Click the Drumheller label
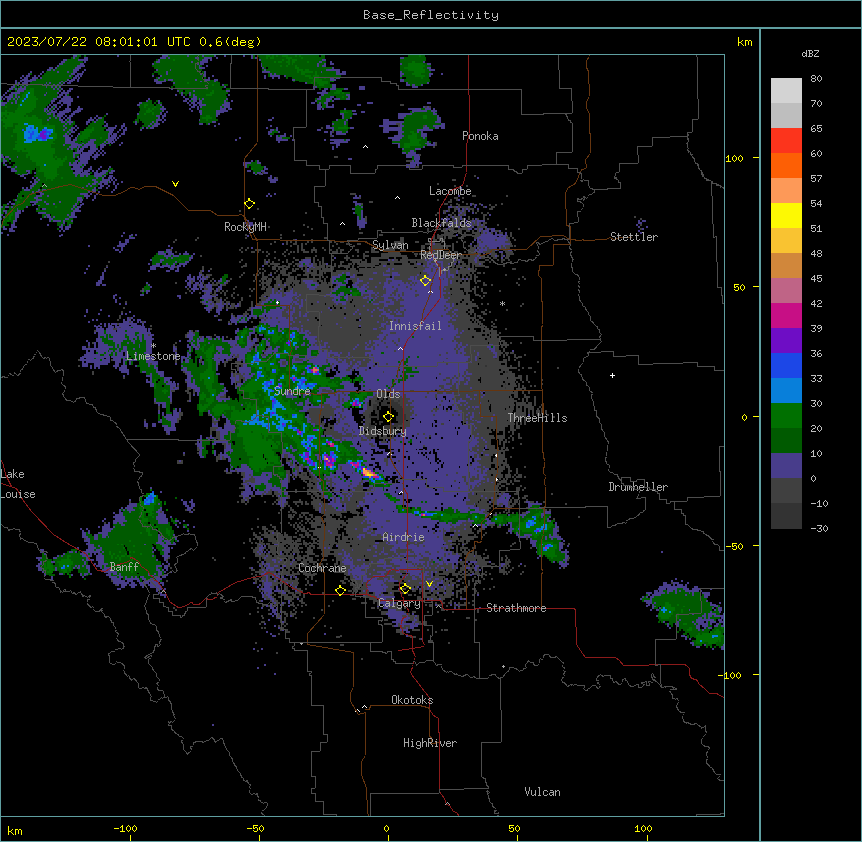 click(x=638, y=487)
